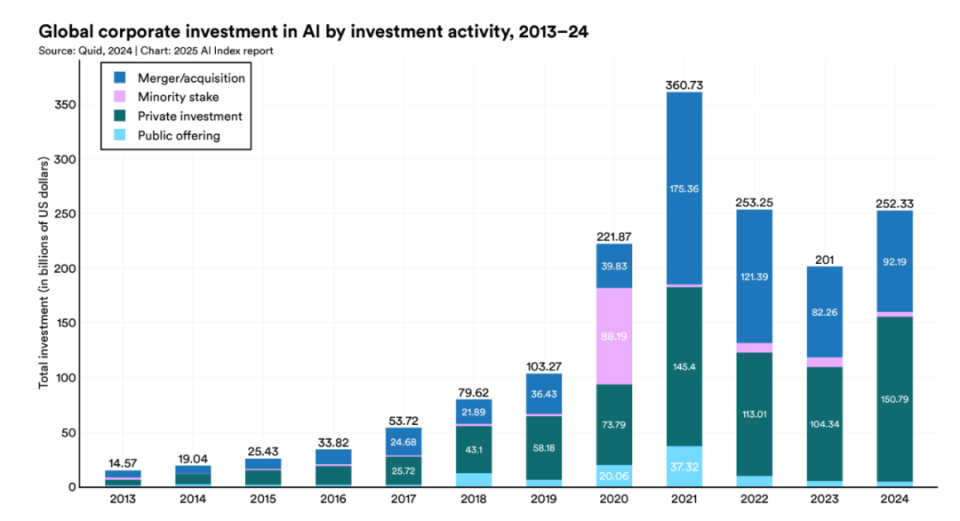Image resolution: width=960 pixels, height=521 pixels.
Task: Select the 2020 minority stake segment labeled 88.19
Action: pyautogui.click(x=614, y=336)
